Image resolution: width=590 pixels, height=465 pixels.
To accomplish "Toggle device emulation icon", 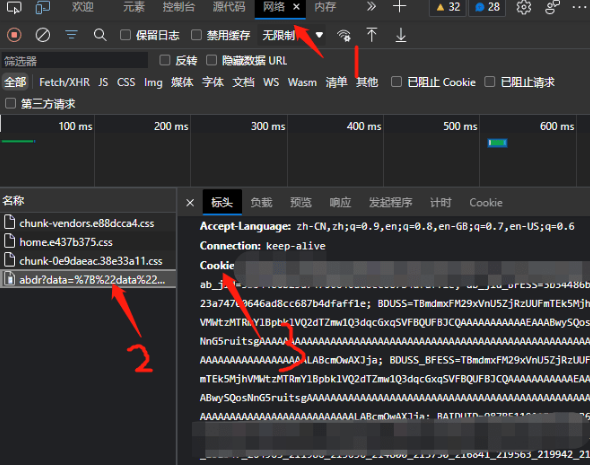I will point(43,7).
